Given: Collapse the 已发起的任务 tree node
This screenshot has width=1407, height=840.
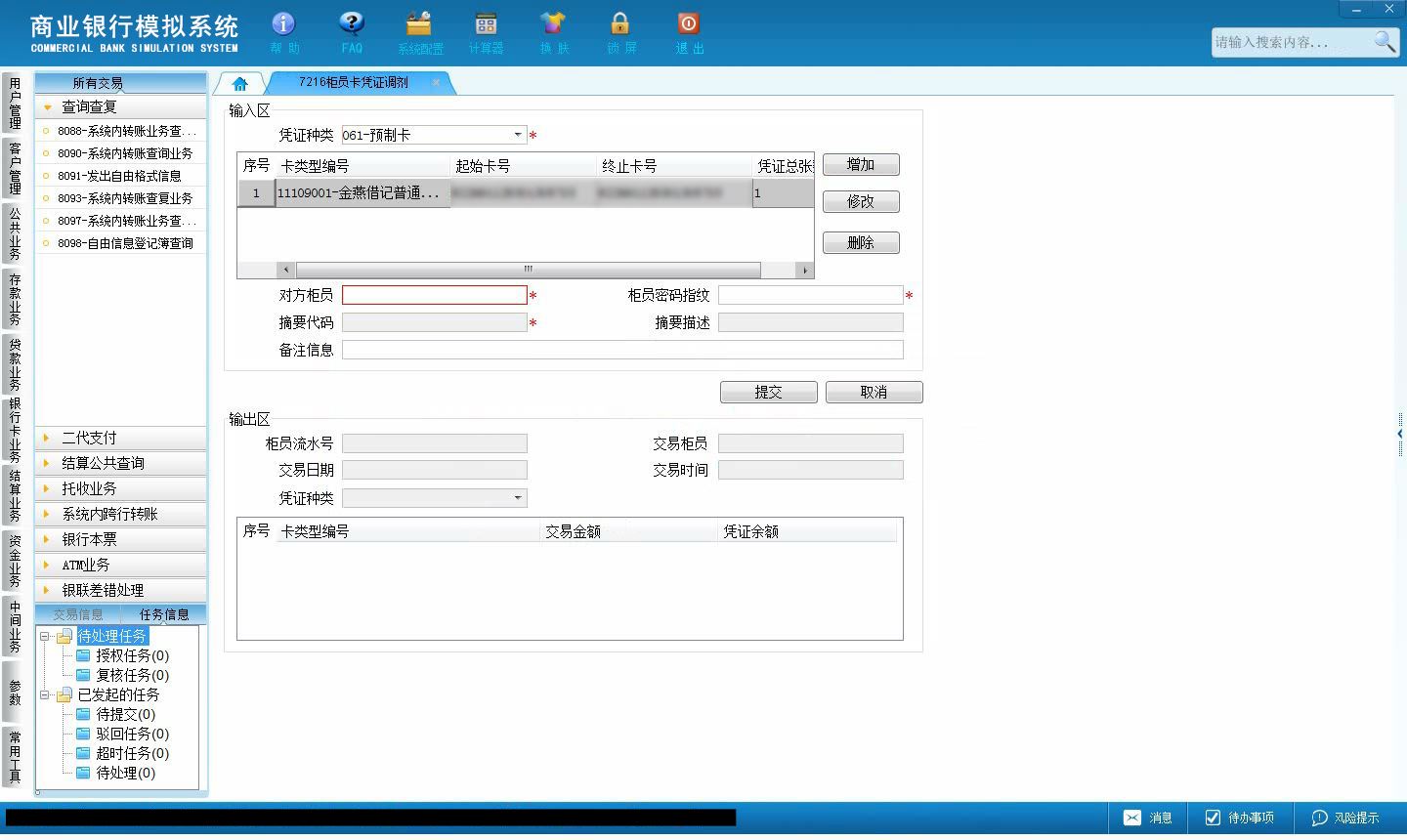Looking at the screenshot, I should pos(45,694).
